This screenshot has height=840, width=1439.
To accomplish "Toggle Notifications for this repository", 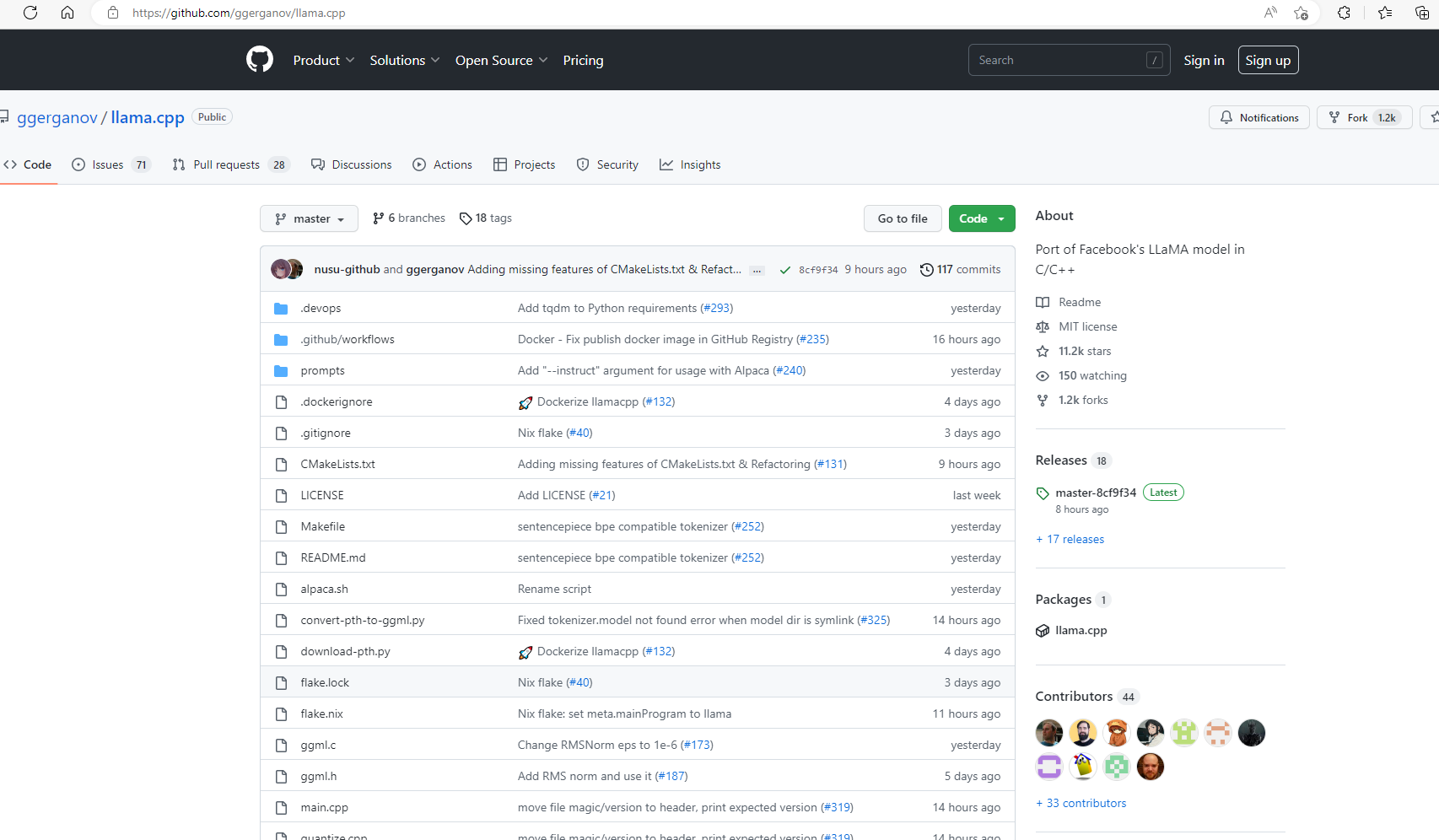I will click(x=1258, y=118).
